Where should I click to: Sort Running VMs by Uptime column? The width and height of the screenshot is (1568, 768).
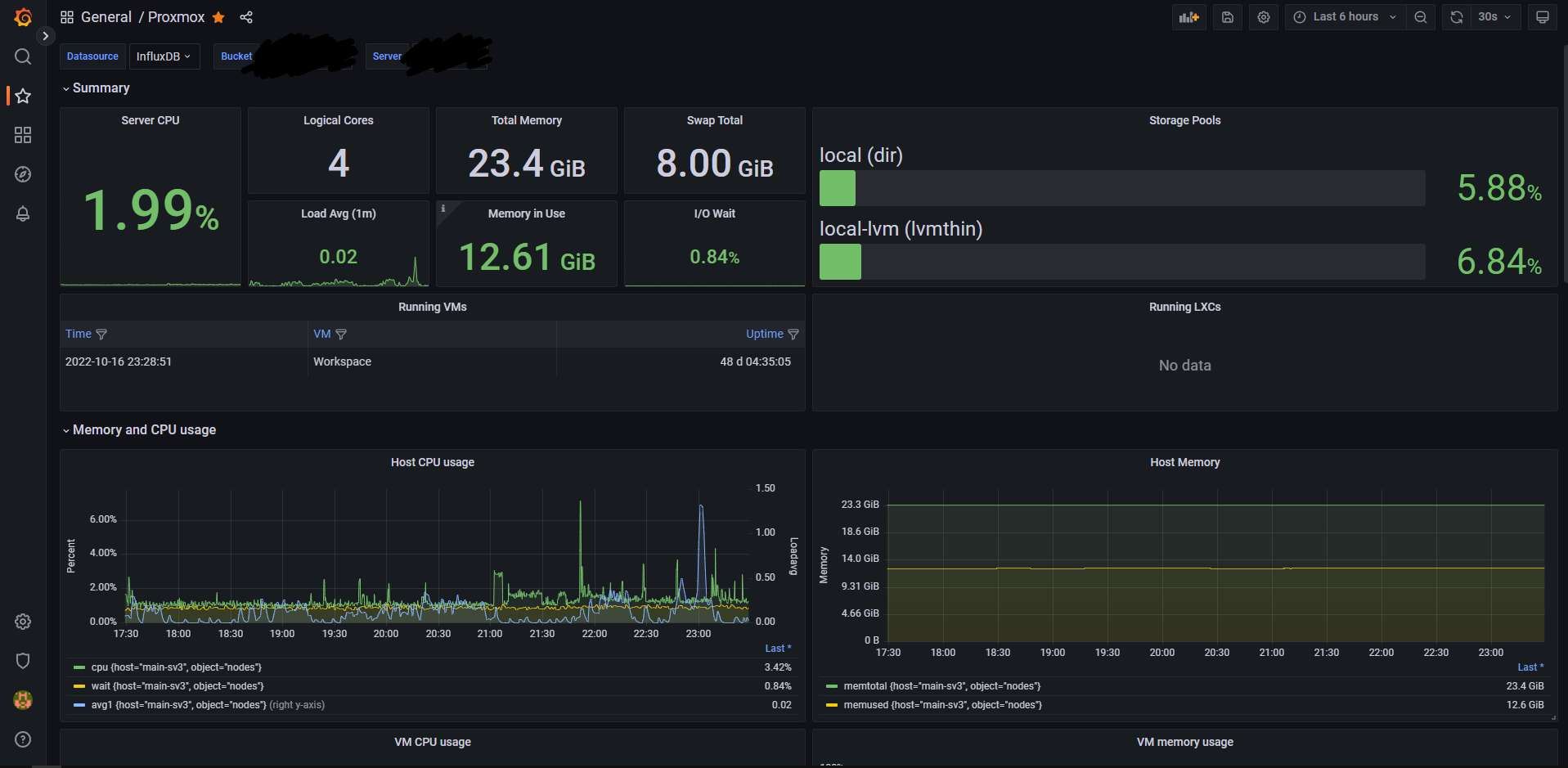coord(764,334)
